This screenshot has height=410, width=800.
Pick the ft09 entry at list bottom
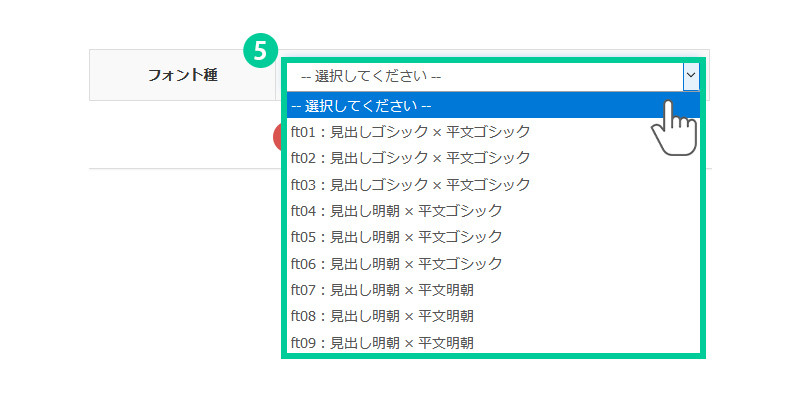coord(382,342)
